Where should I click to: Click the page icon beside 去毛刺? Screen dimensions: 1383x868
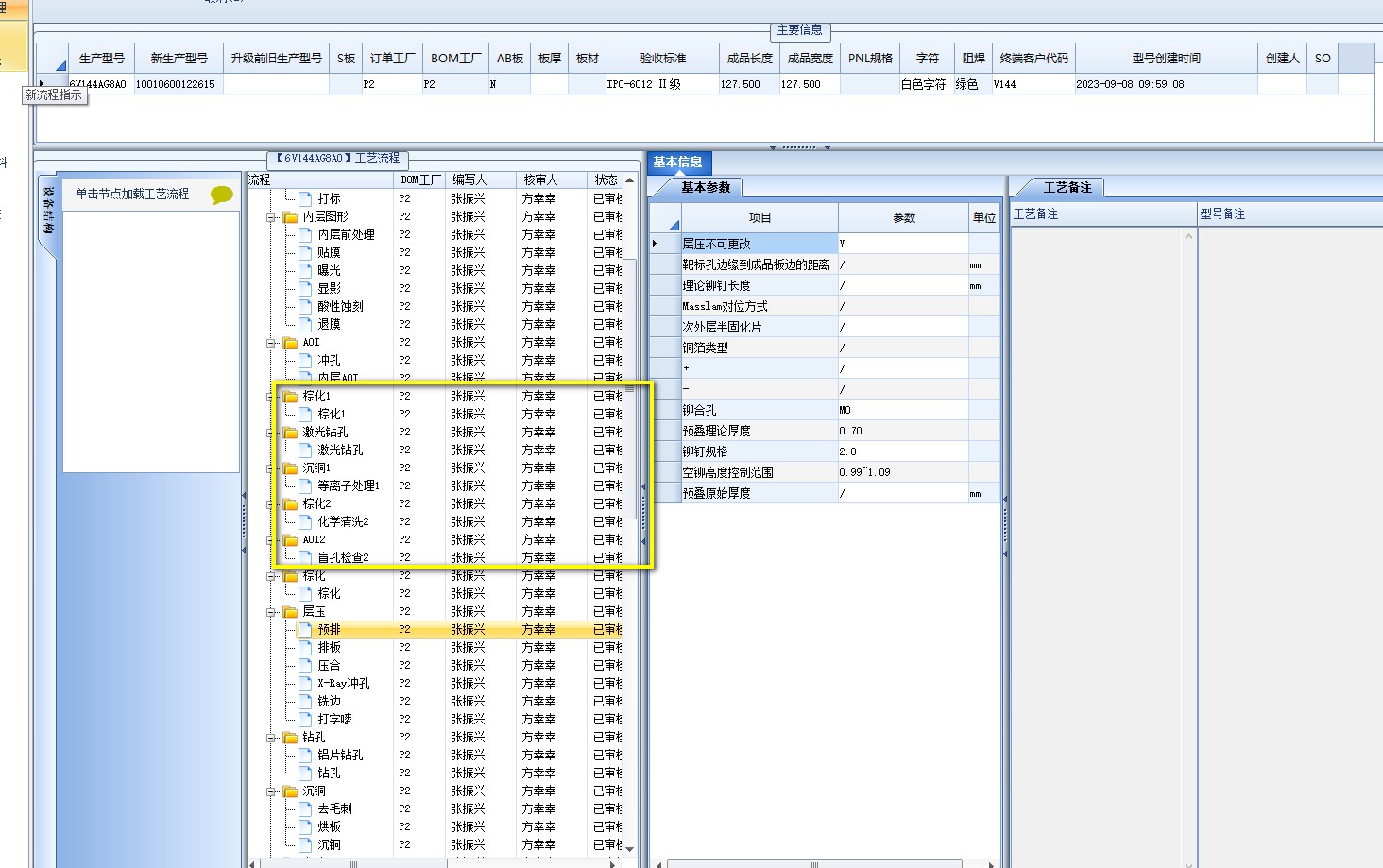[x=305, y=808]
